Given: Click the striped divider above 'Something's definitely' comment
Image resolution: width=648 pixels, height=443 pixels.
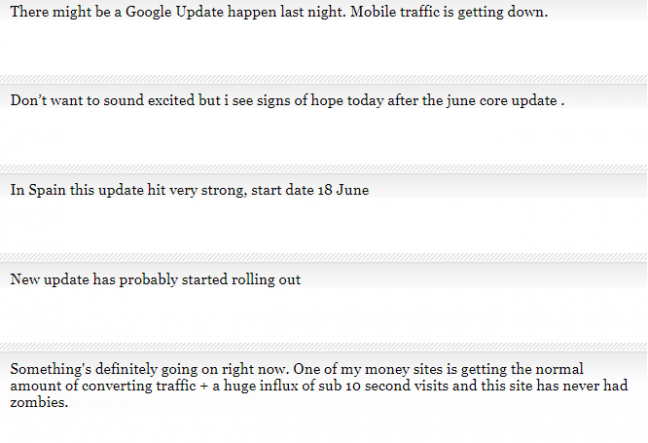Looking at the screenshot, I should tap(324, 347).
